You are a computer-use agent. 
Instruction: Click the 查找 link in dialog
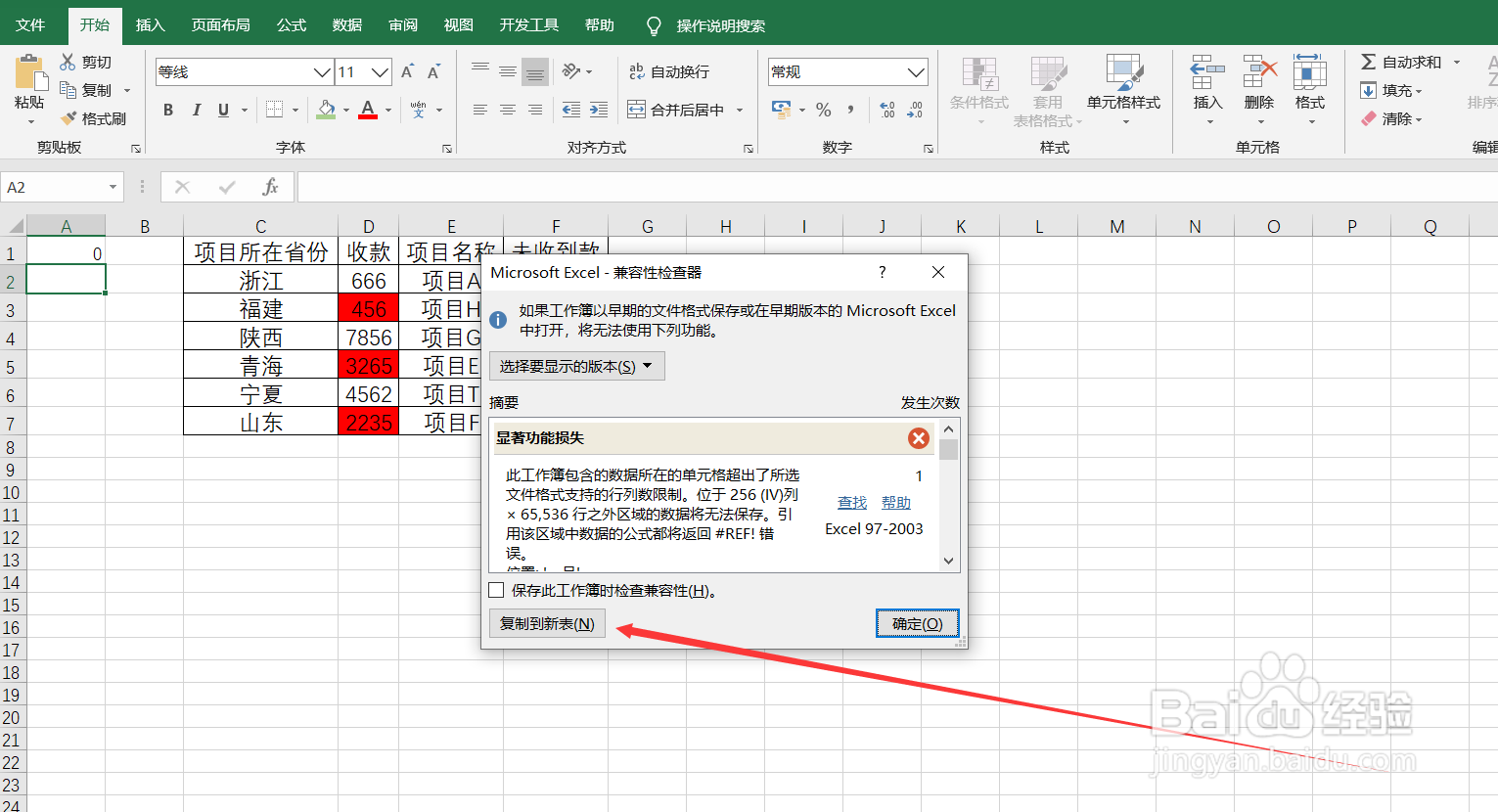tap(852, 502)
